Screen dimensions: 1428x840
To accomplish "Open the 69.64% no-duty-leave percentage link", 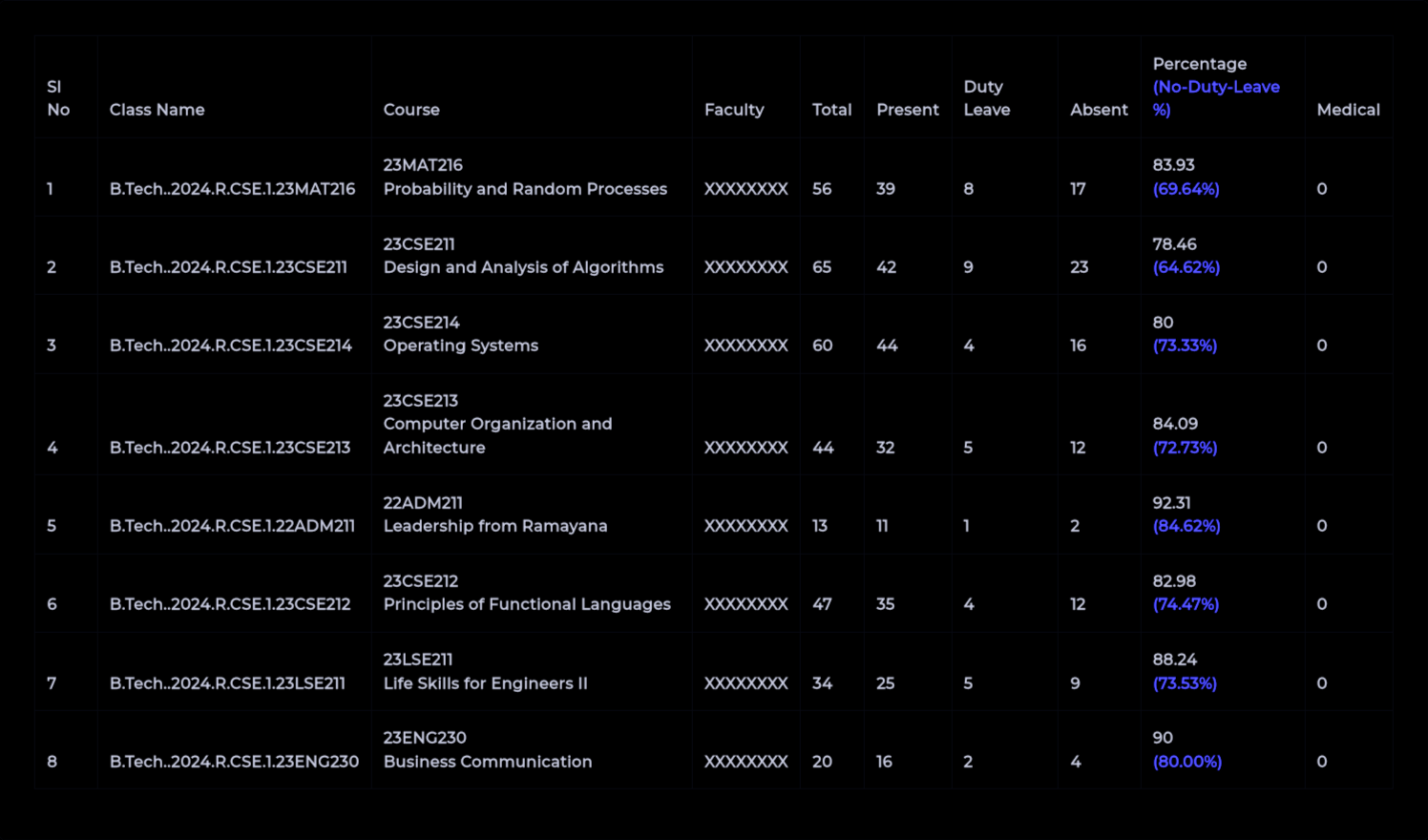I will point(1187,189).
